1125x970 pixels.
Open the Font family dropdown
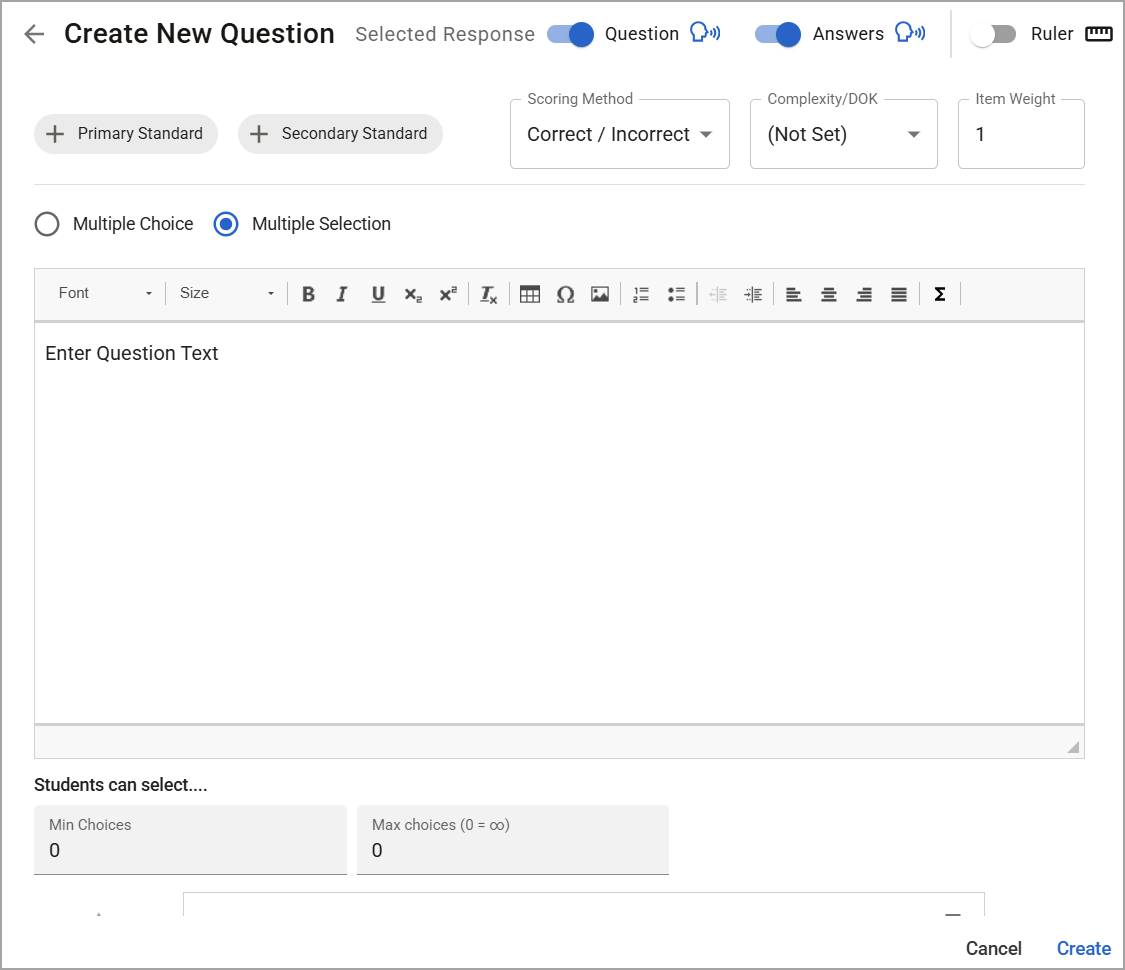pos(105,293)
